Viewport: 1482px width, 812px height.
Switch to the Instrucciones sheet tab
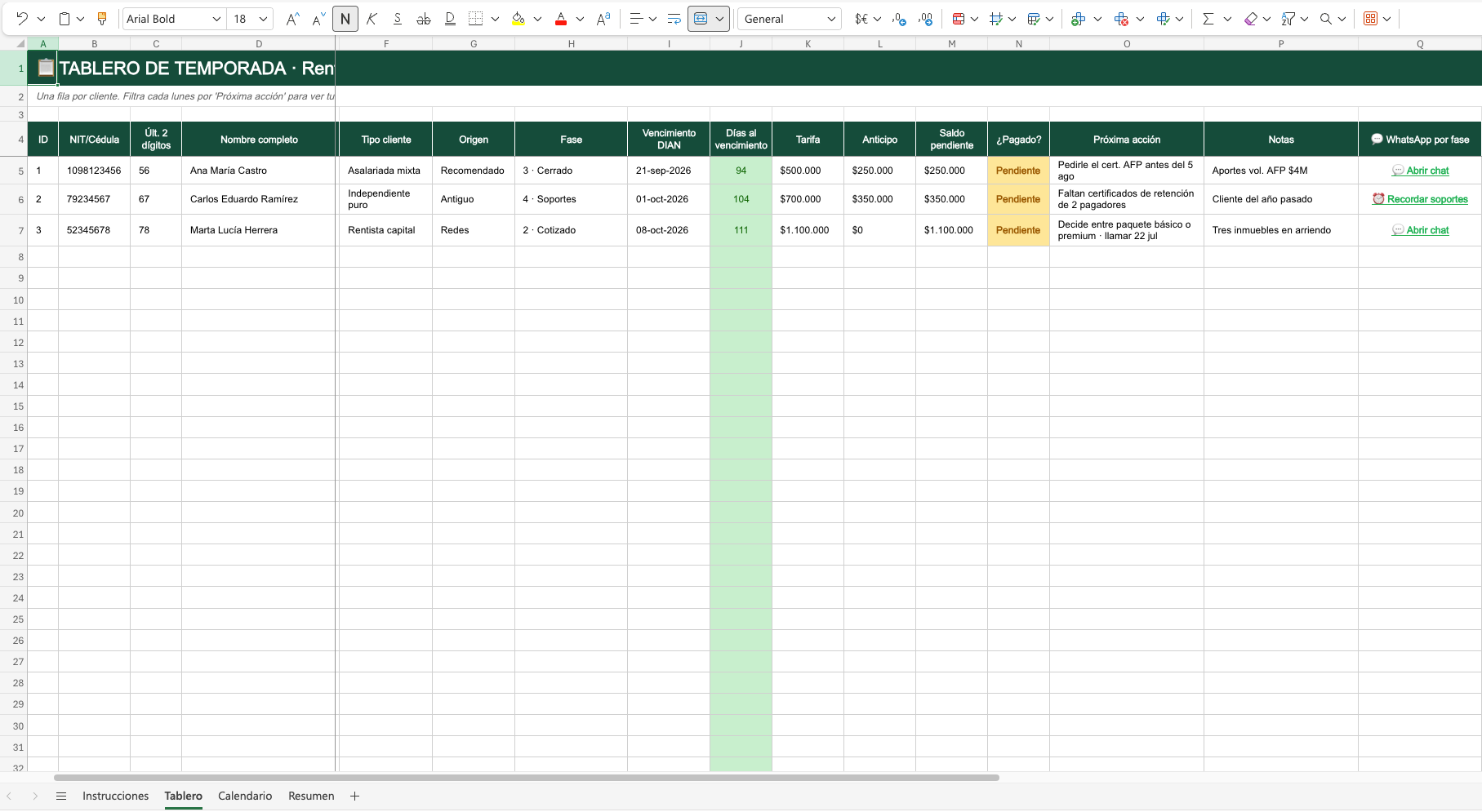click(x=116, y=796)
